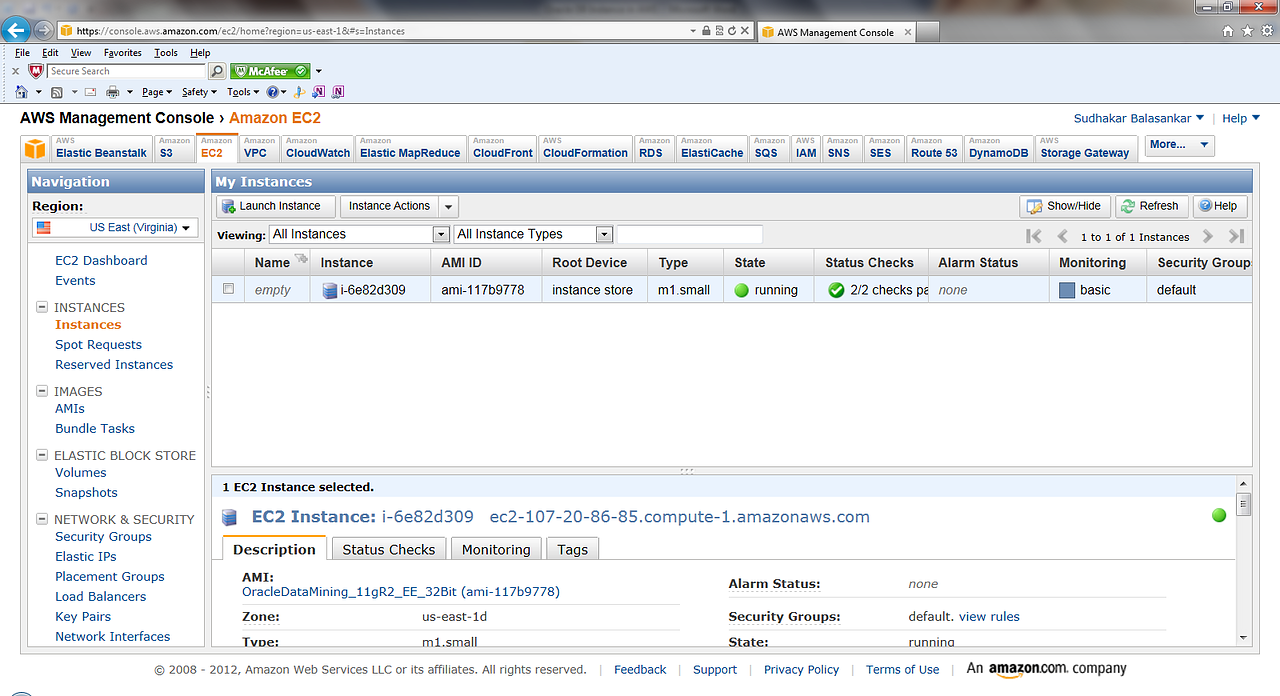Go to first page of instances
1280x696 pixels.
pyautogui.click(x=1034, y=236)
